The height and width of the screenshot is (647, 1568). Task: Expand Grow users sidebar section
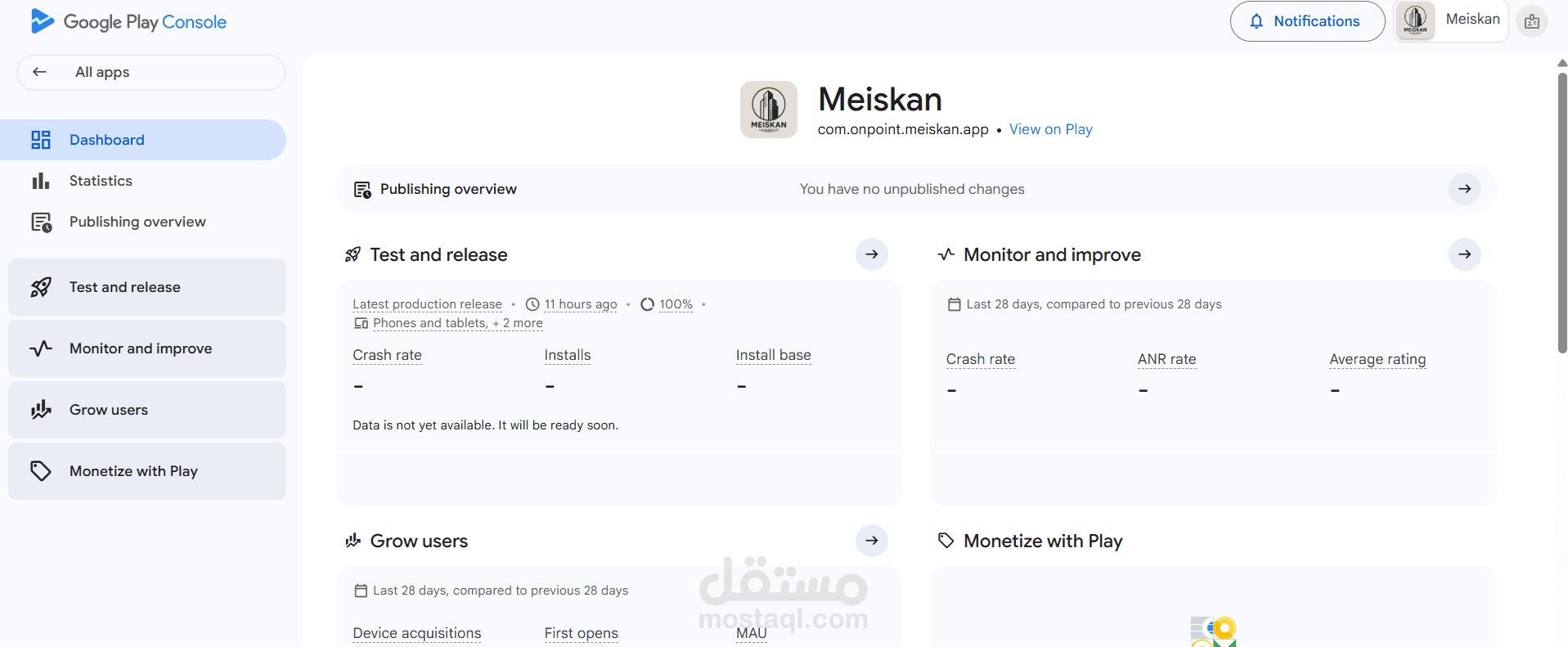tap(147, 410)
